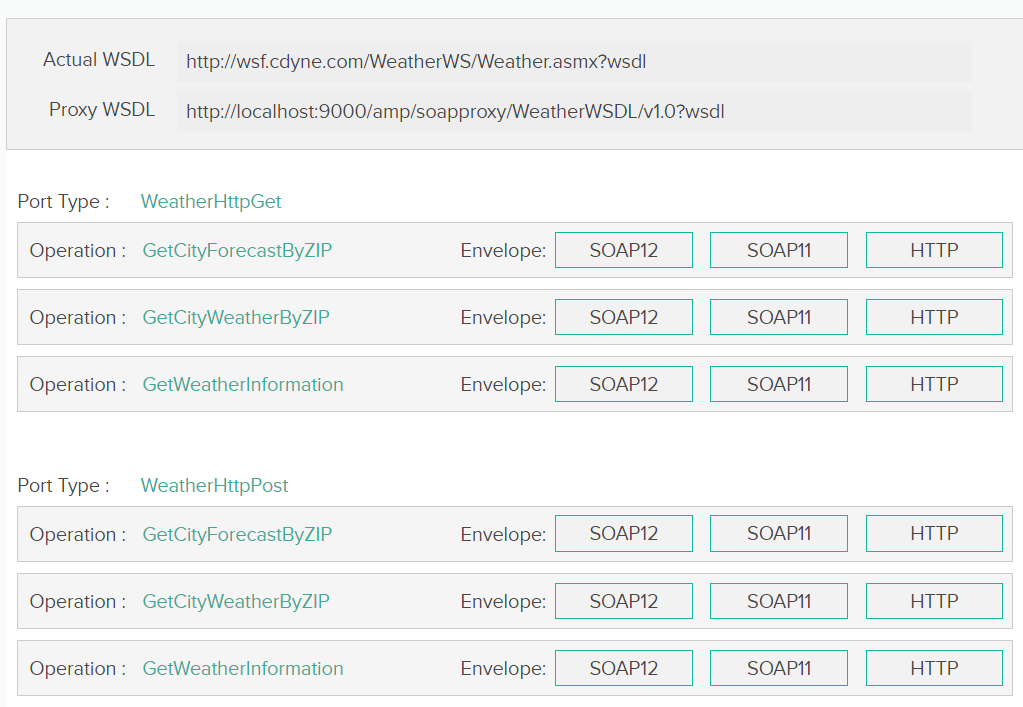Click the Proxy WSDL URL field
Image resolution: width=1023 pixels, height=707 pixels.
573,111
